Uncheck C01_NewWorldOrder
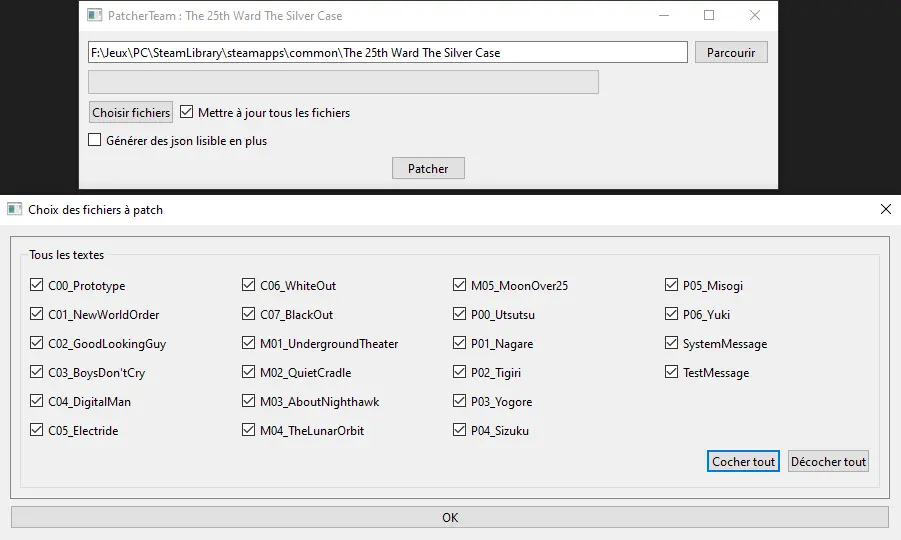Screen dimensions: 901x540 (x=36, y=314)
